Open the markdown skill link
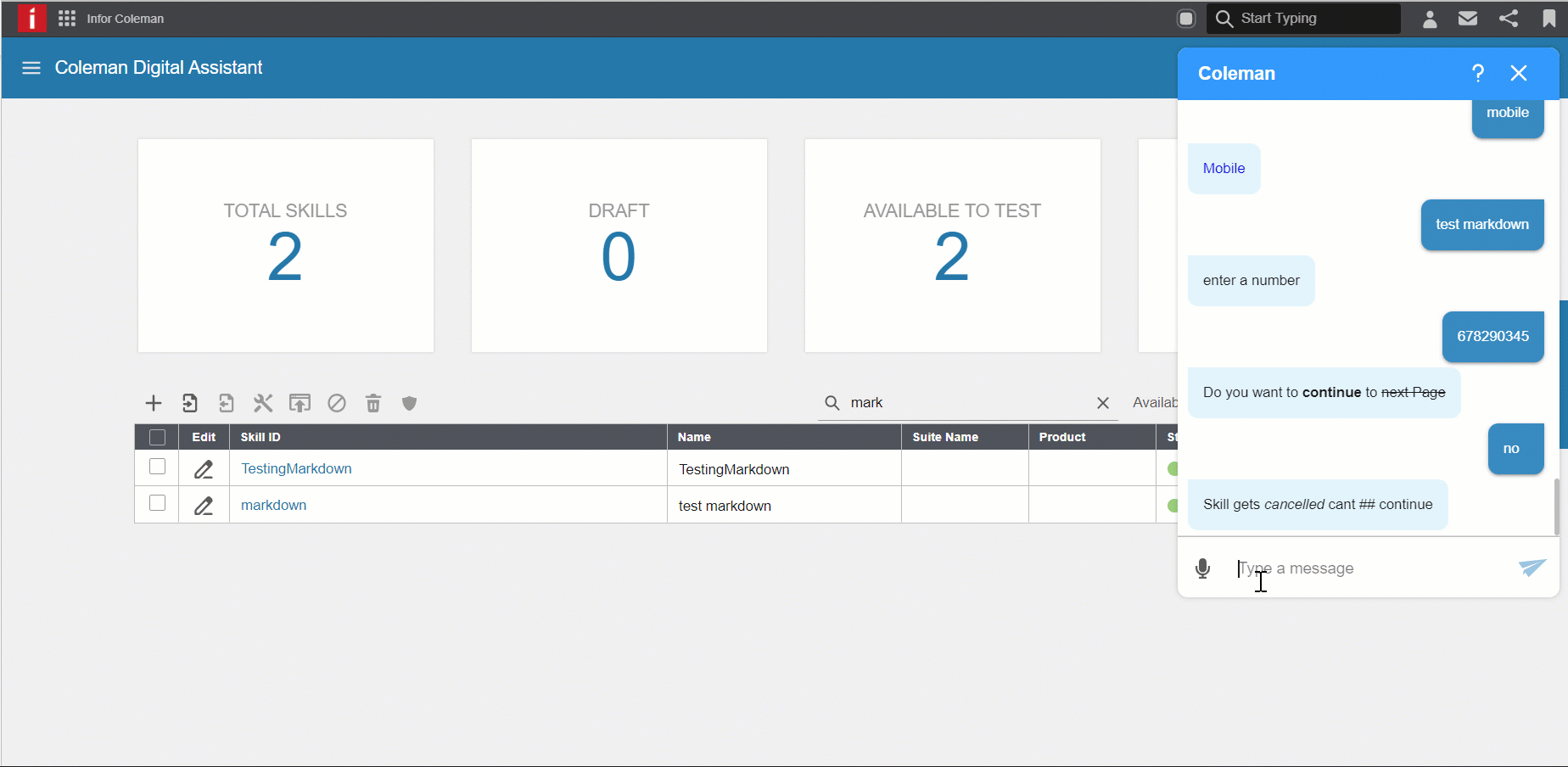The image size is (1568, 767). (273, 505)
